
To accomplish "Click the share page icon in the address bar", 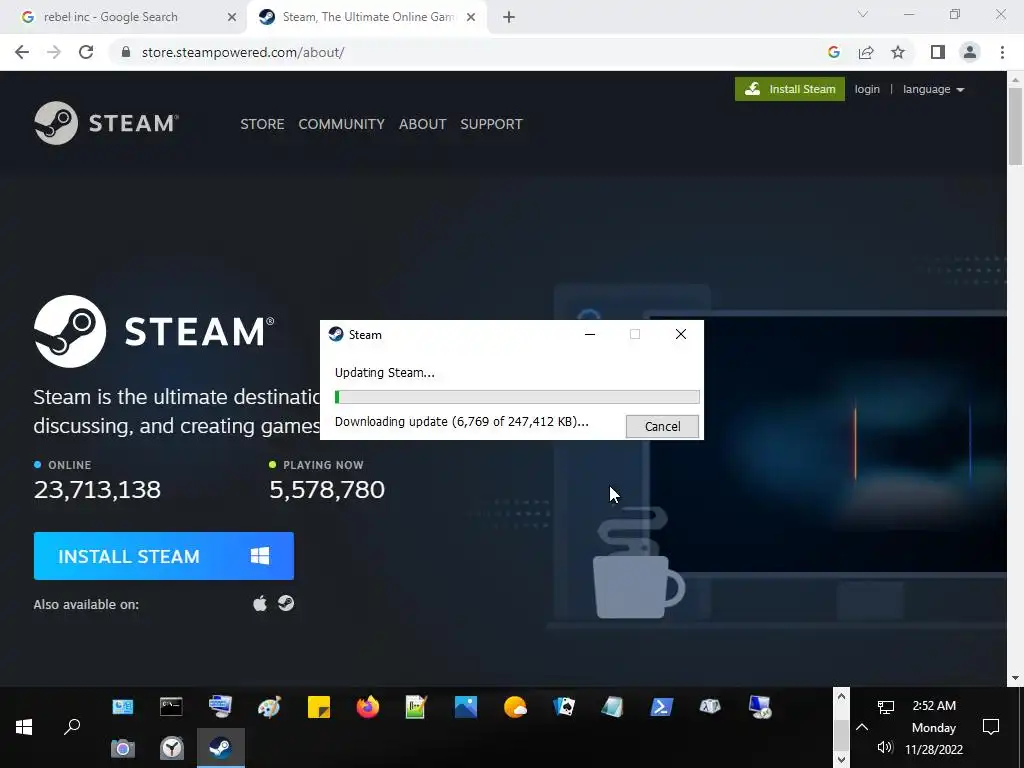I will [x=866, y=52].
